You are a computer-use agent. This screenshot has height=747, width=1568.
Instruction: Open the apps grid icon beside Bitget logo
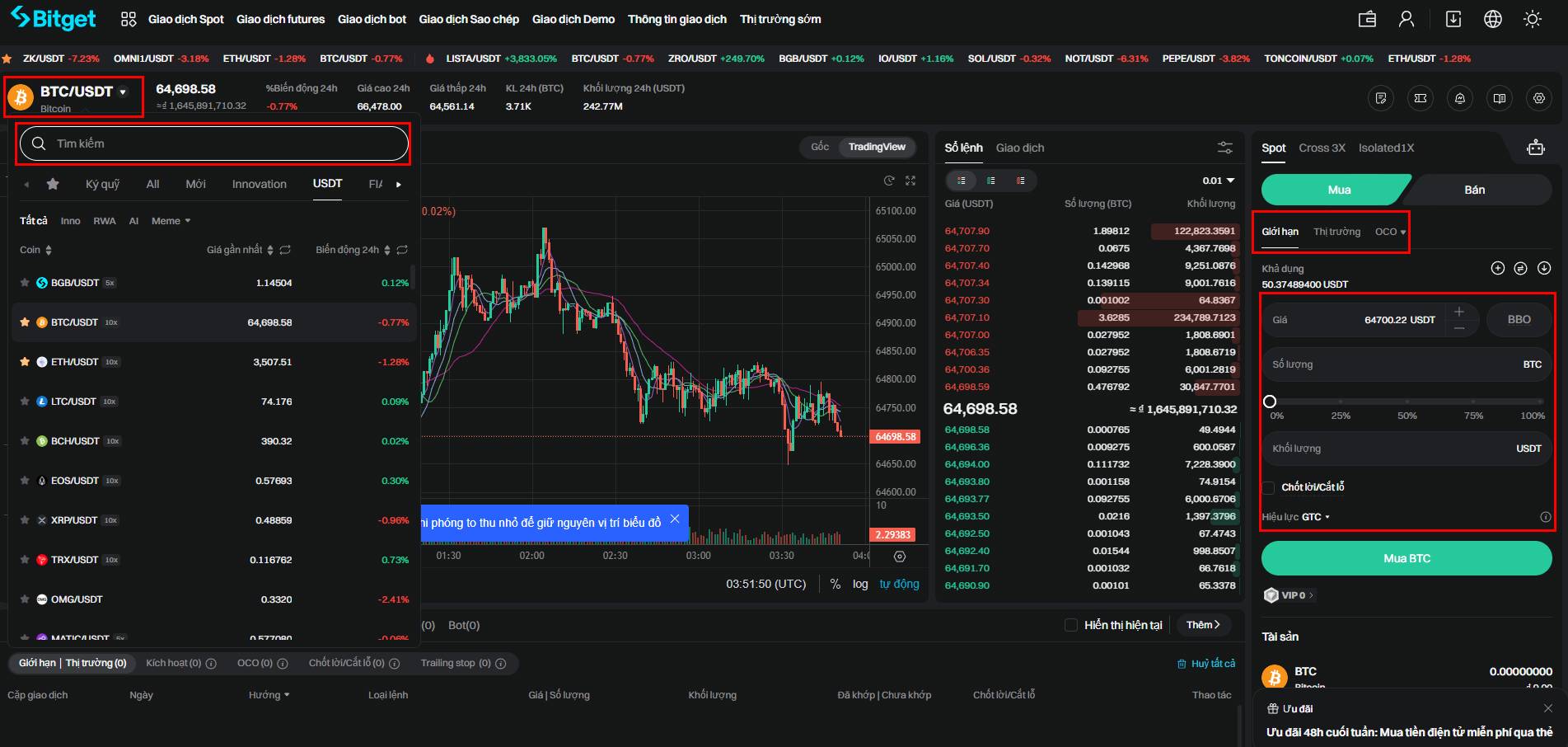click(129, 19)
